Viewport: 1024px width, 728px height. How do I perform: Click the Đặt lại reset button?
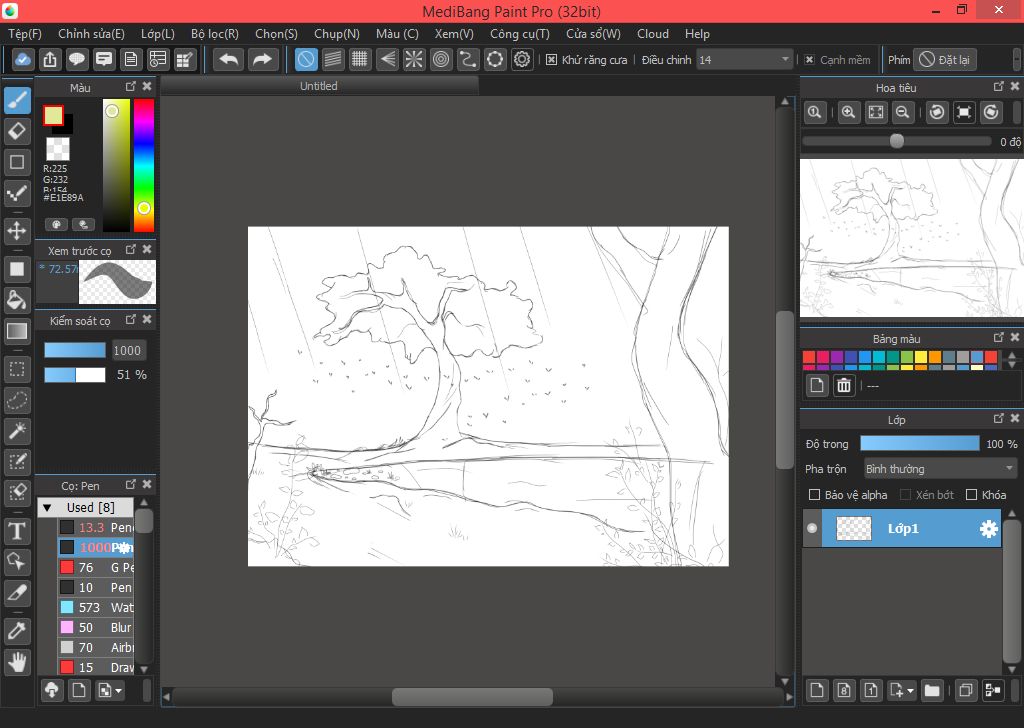(946, 60)
